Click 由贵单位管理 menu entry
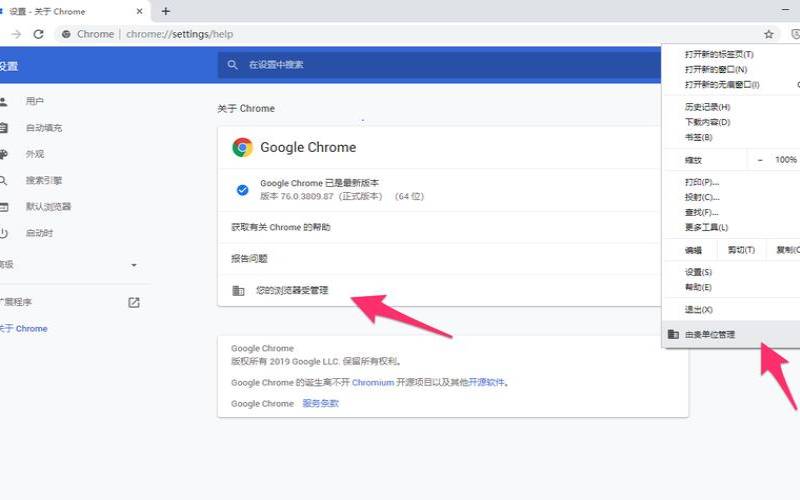This screenshot has width=800, height=500. coord(733,334)
